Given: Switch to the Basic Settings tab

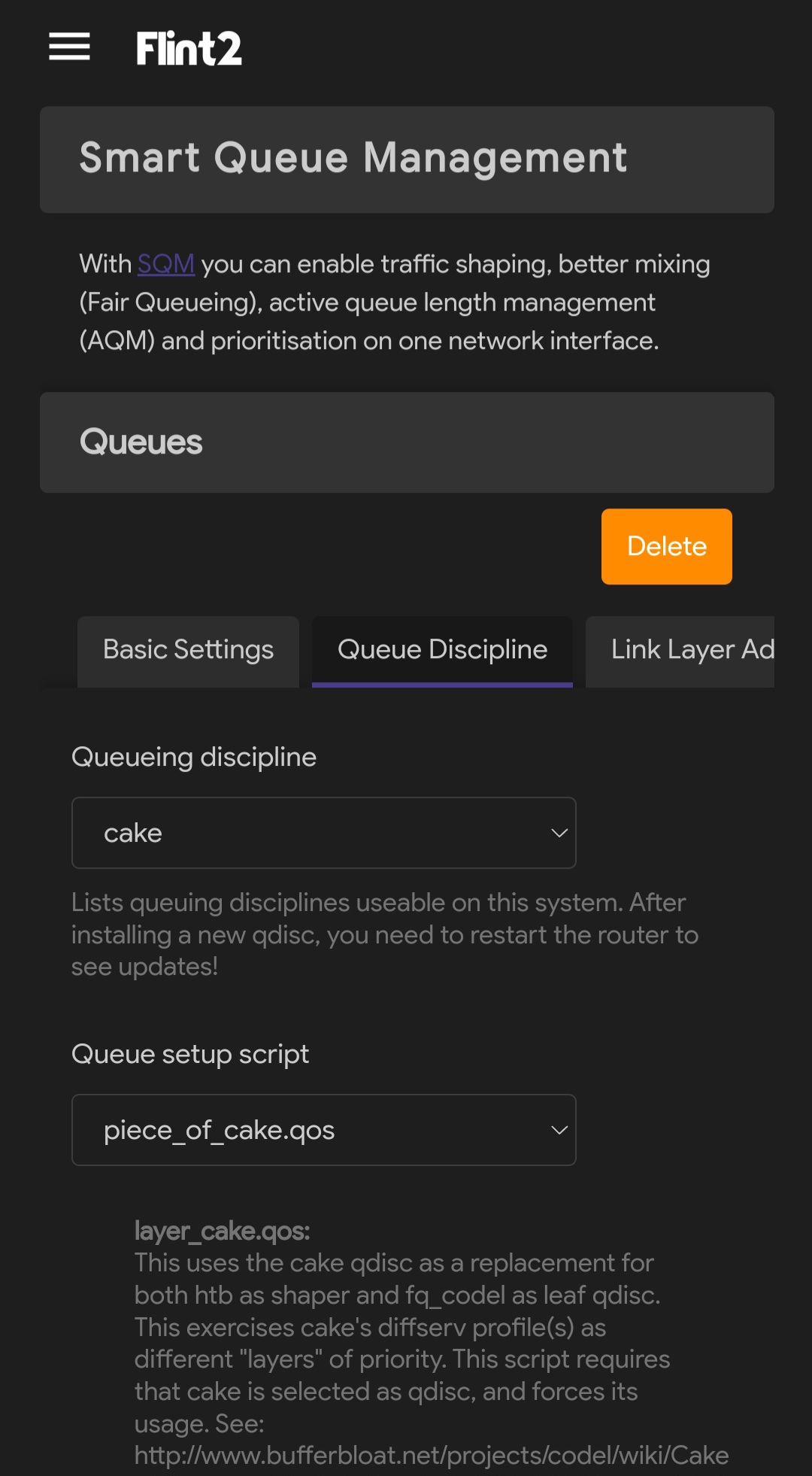Looking at the screenshot, I should (188, 650).
